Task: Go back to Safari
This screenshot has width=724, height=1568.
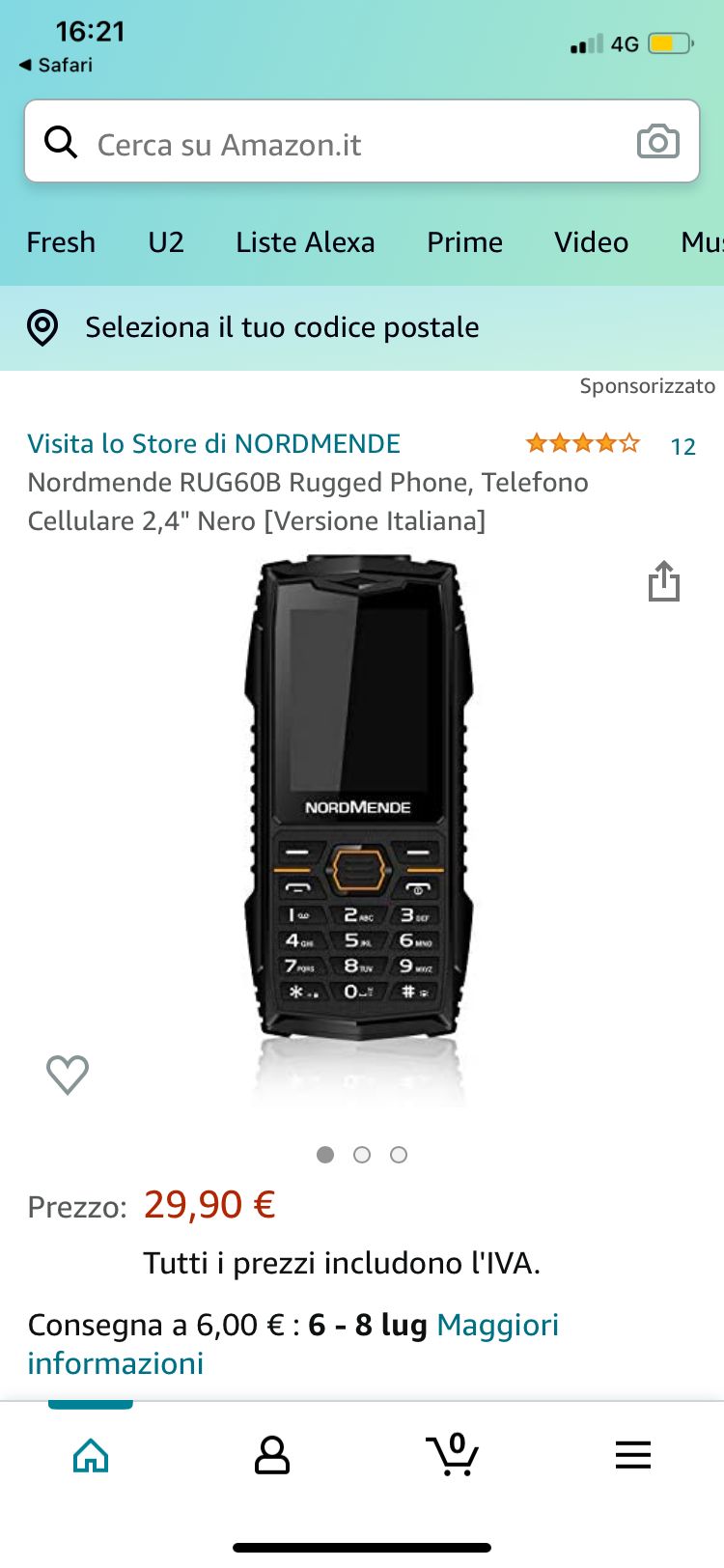Action: pyautogui.click(x=56, y=65)
